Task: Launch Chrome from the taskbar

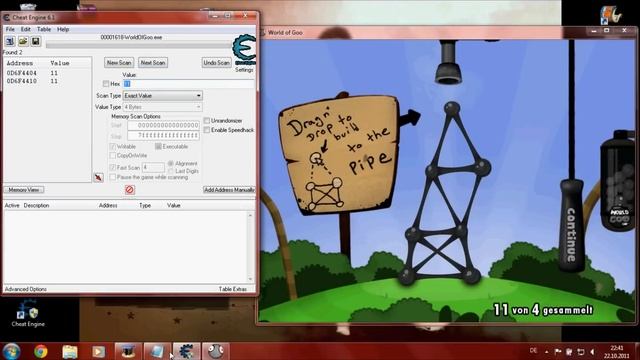Action: tap(40, 351)
